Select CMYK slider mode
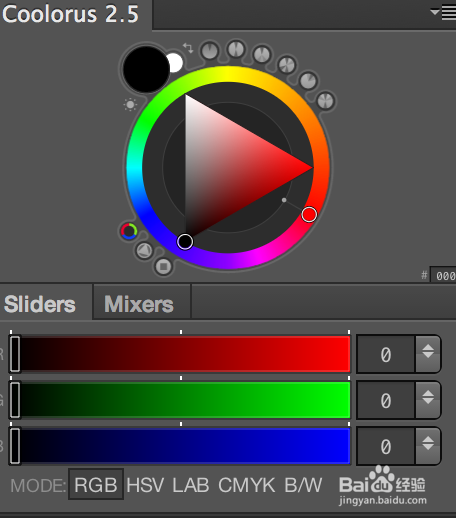Image resolution: width=456 pixels, height=518 pixels. (x=247, y=485)
